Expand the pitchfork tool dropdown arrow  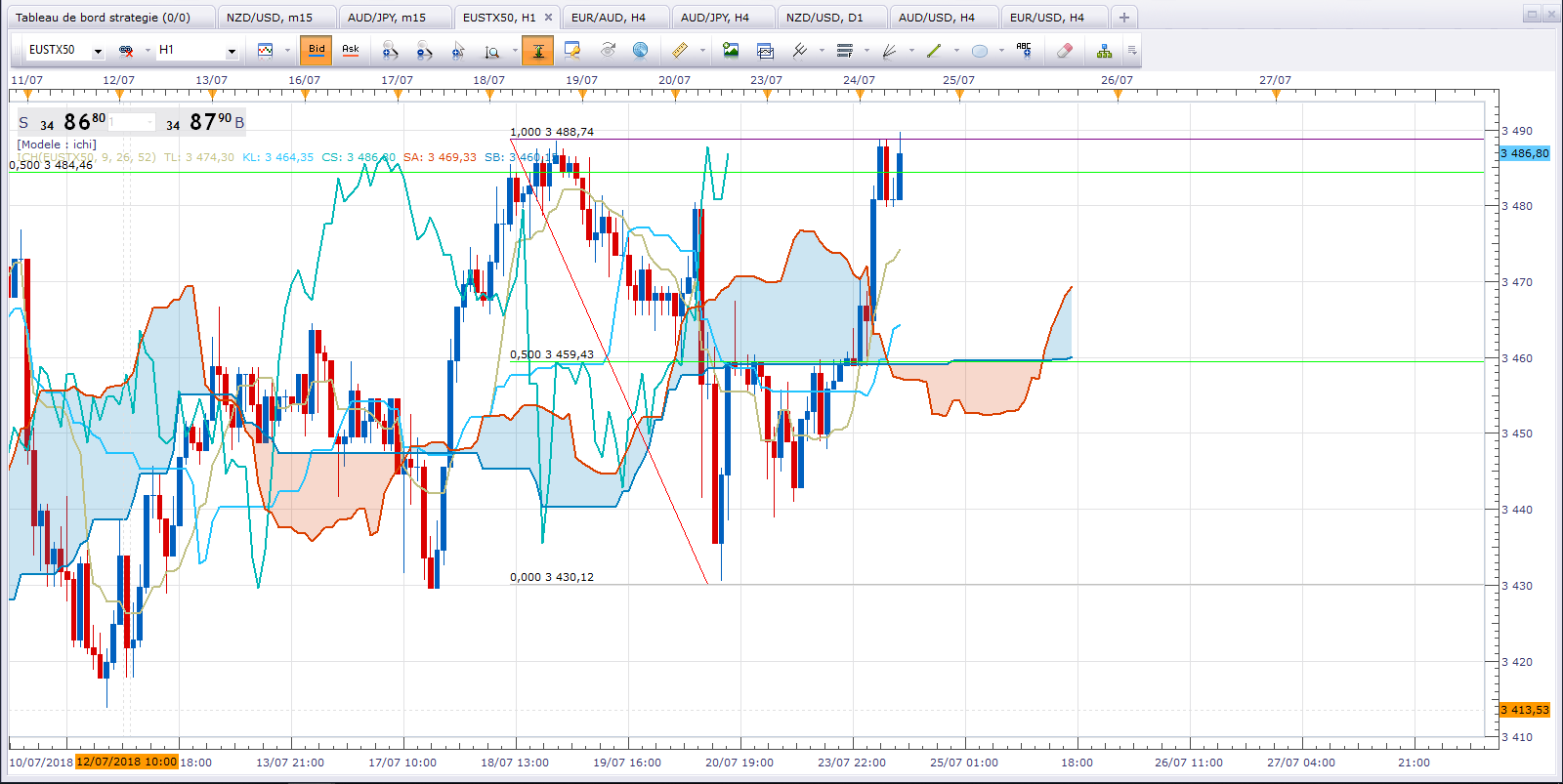click(822, 51)
